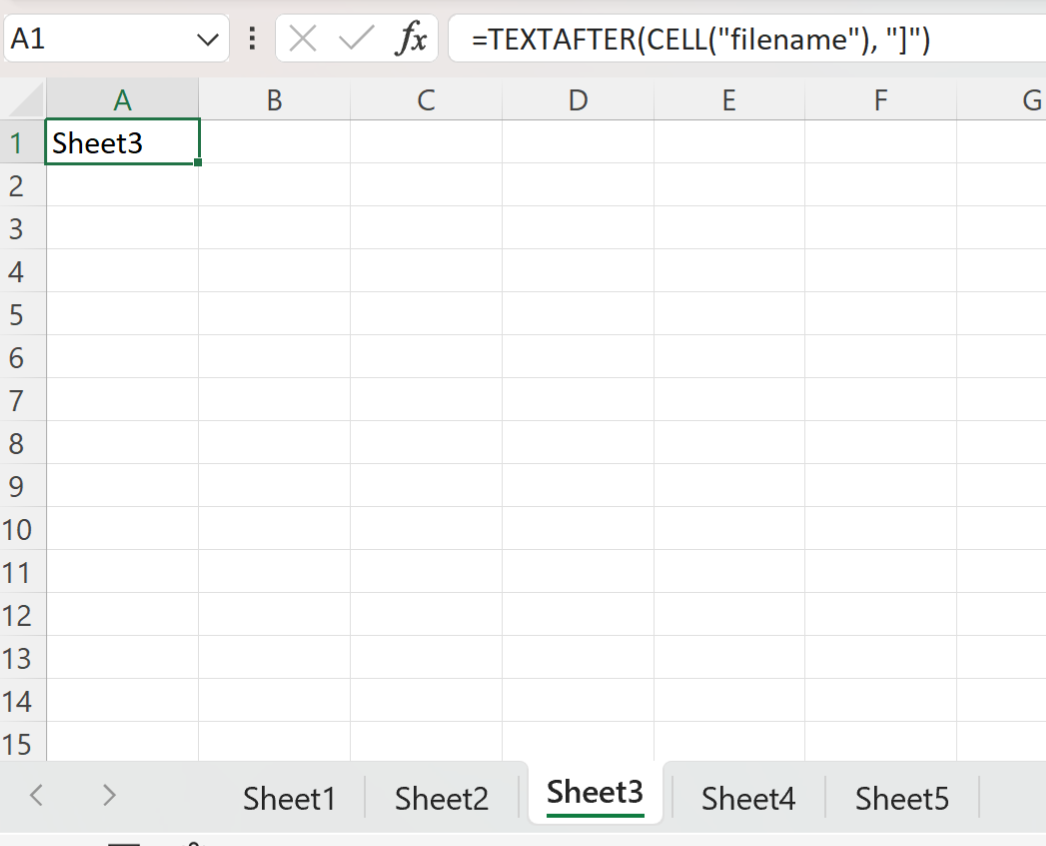Click the green fill handle on cell A1
1046x846 pixels.
(197, 162)
